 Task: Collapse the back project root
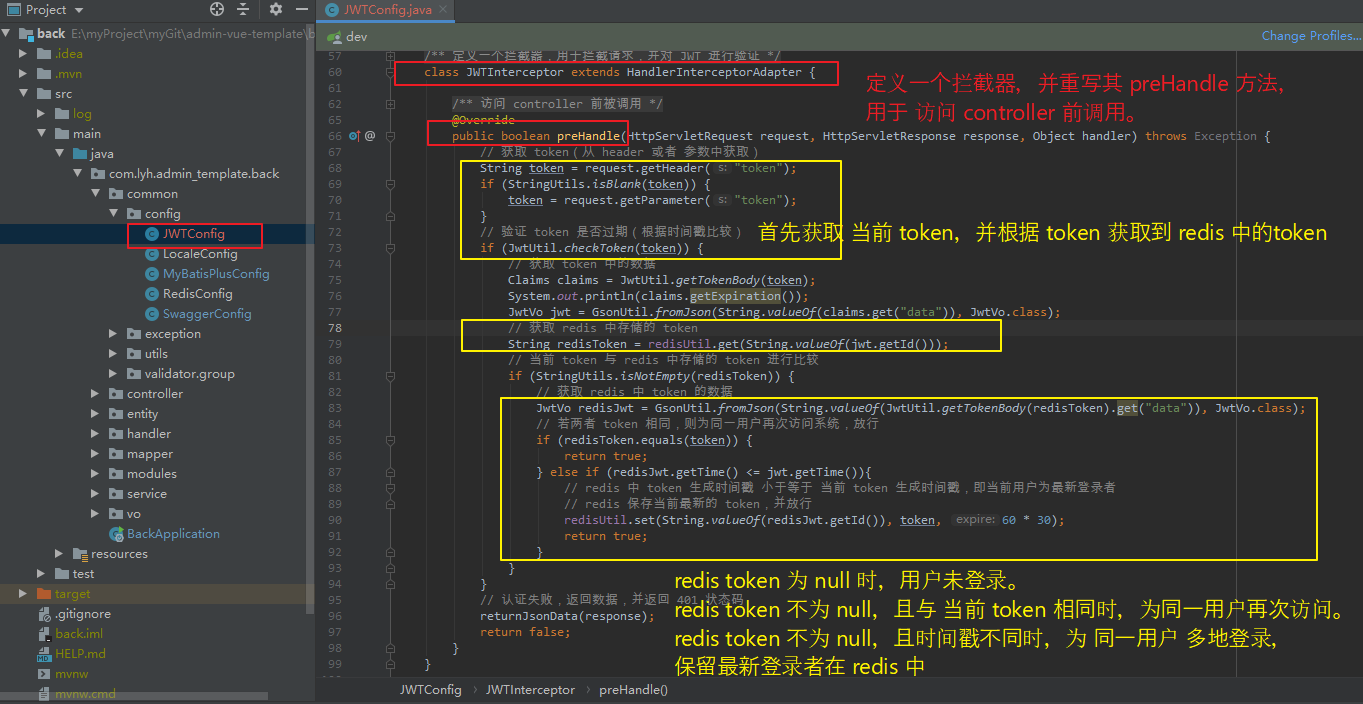pyautogui.click(x=7, y=33)
